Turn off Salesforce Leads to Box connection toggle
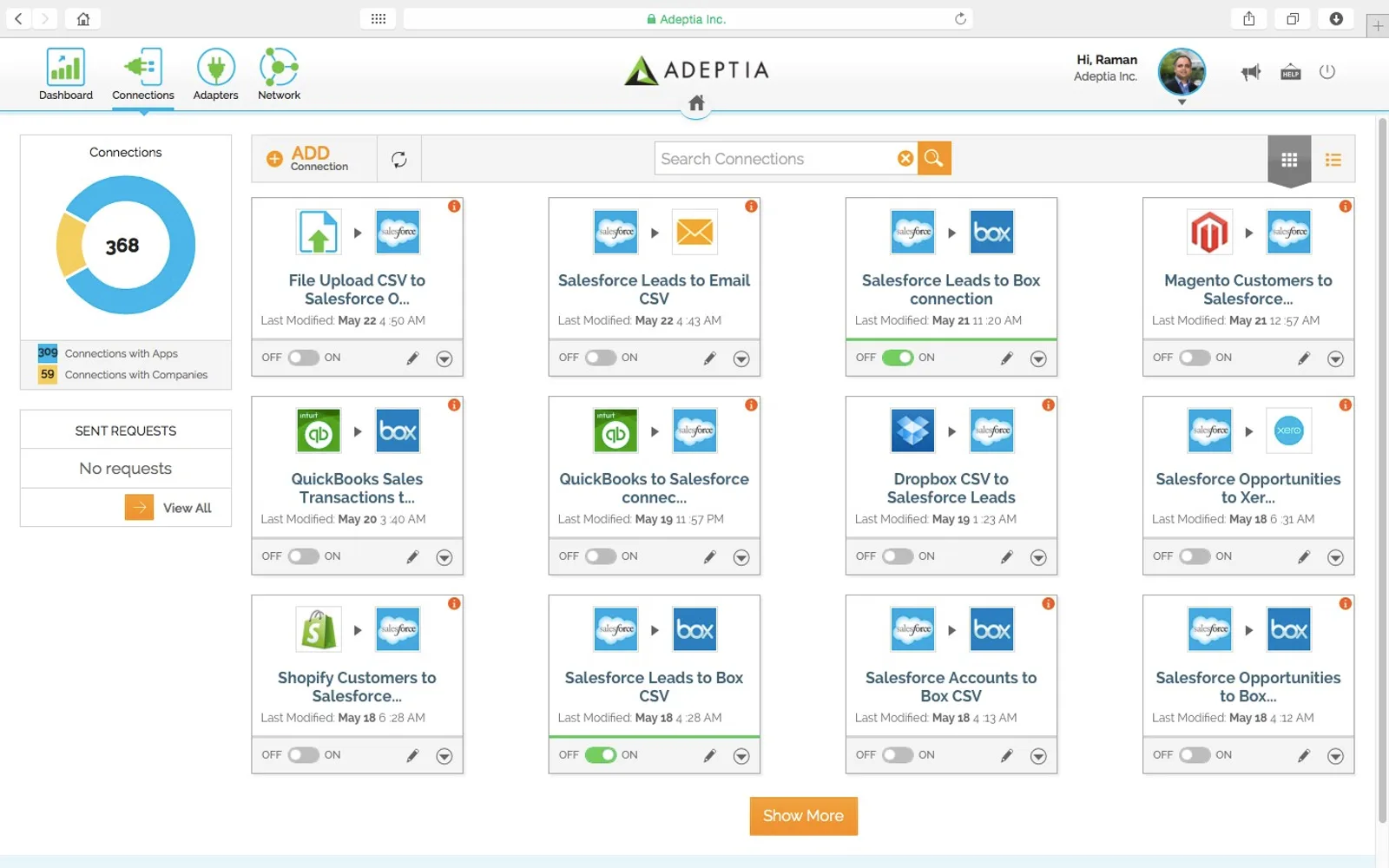1389x868 pixels. point(898,358)
